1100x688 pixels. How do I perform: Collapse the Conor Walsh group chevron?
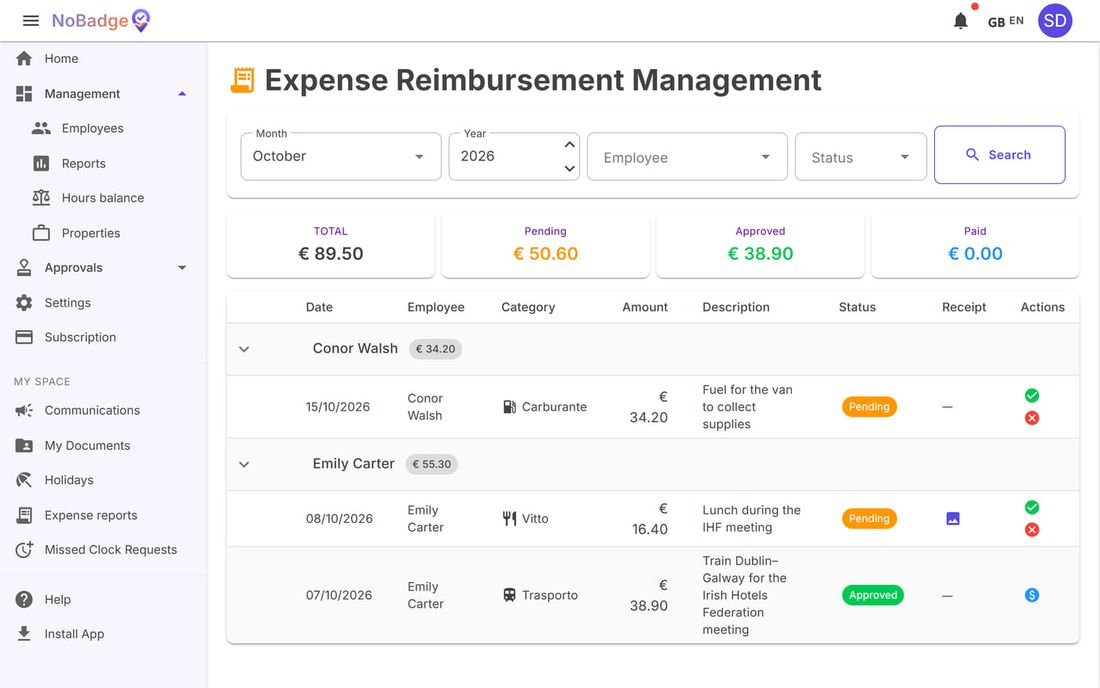[x=244, y=349]
